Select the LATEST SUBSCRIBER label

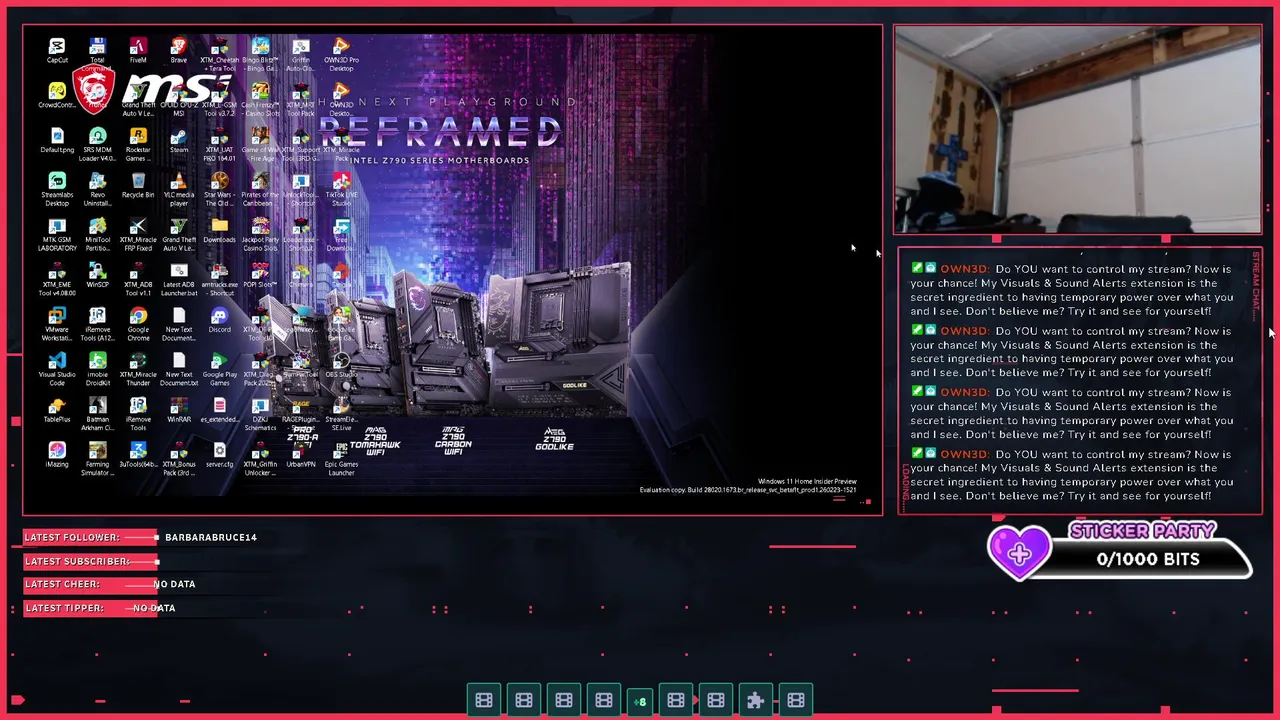[x=78, y=562]
